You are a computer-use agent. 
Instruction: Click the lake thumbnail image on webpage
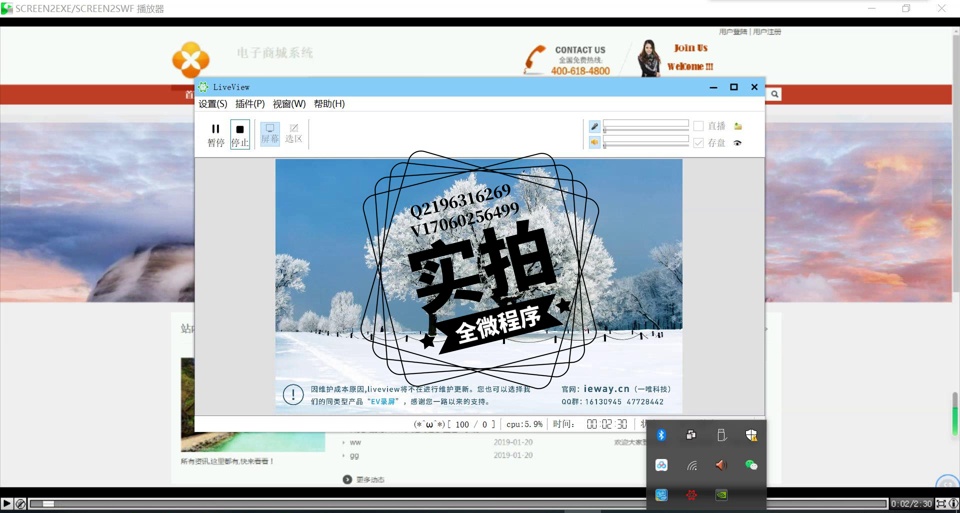tap(253, 405)
